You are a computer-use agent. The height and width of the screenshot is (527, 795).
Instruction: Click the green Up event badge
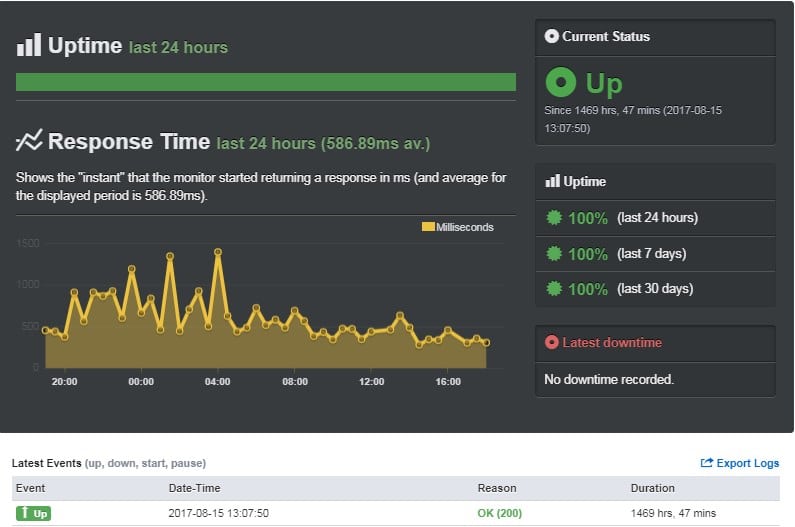(33, 513)
